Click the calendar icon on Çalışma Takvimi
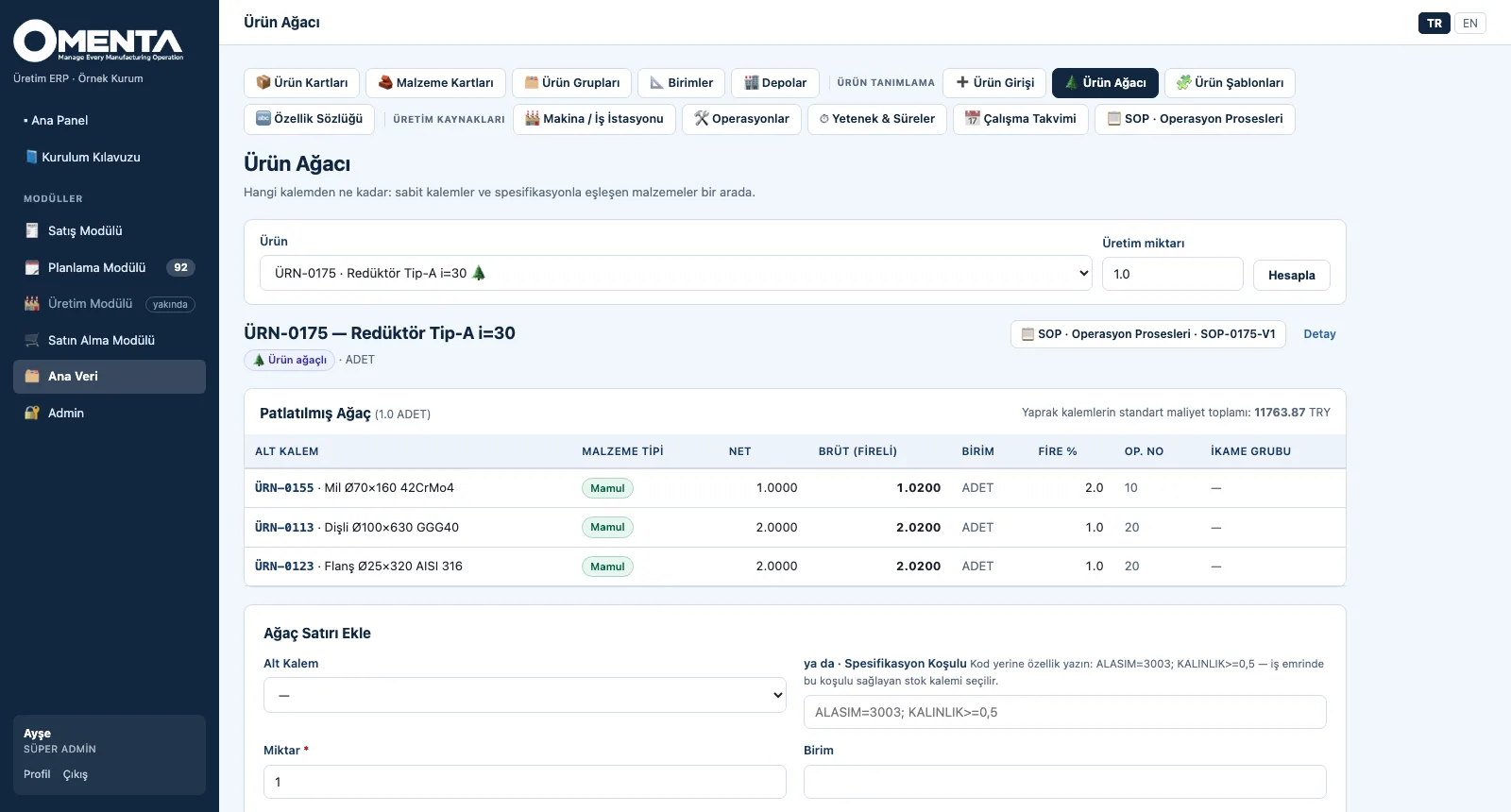 pyautogui.click(x=973, y=118)
